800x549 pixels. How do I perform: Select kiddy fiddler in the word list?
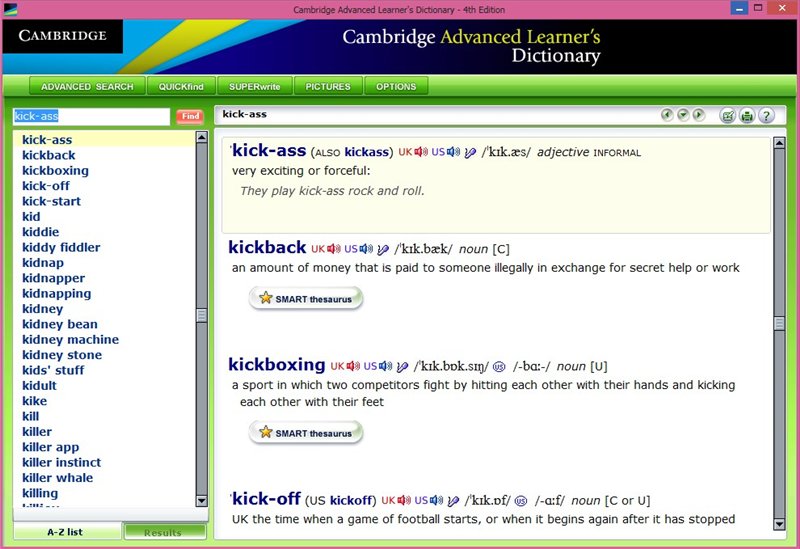[x=61, y=247]
